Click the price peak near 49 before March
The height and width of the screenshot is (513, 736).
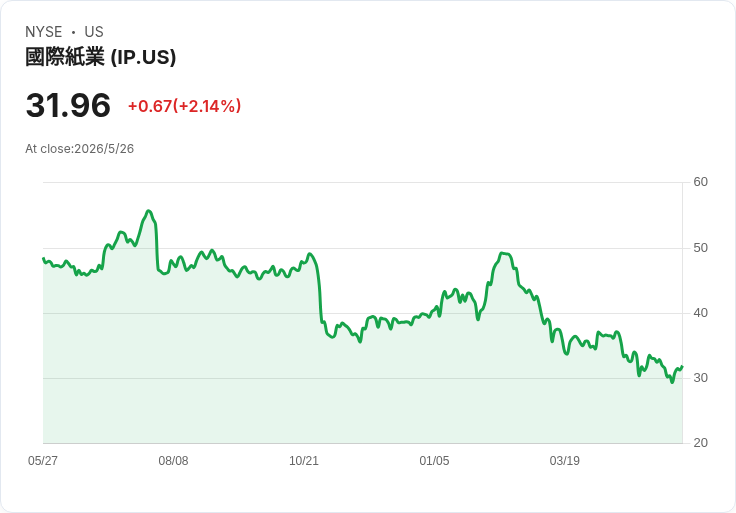[504, 253]
